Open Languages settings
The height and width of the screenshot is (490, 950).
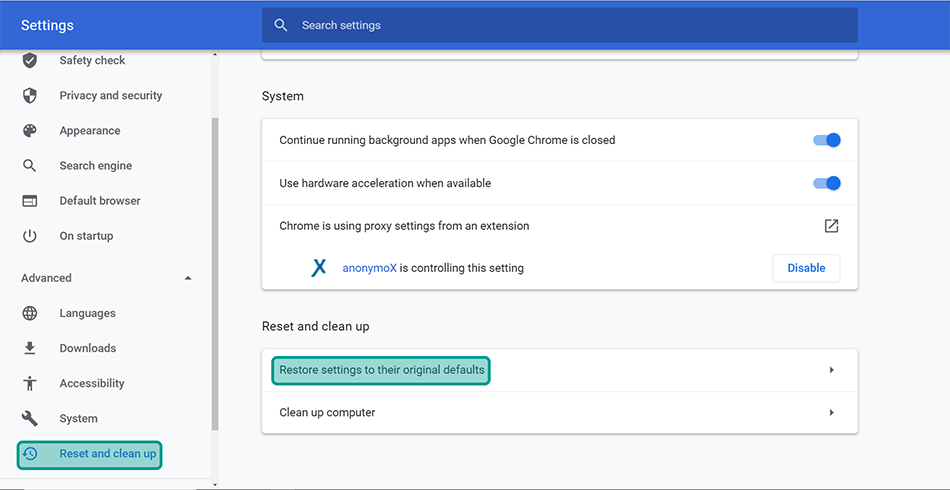point(87,313)
